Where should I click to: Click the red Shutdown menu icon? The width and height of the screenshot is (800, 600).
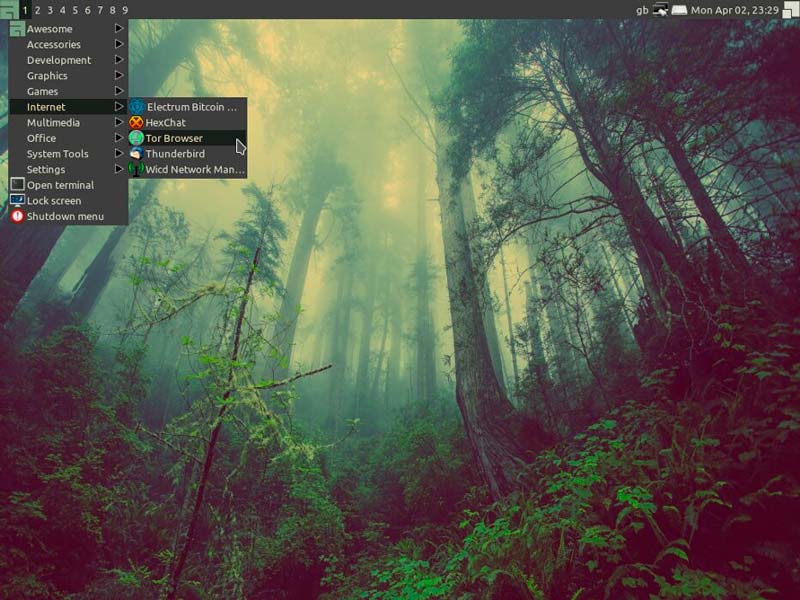pyautogui.click(x=17, y=216)
